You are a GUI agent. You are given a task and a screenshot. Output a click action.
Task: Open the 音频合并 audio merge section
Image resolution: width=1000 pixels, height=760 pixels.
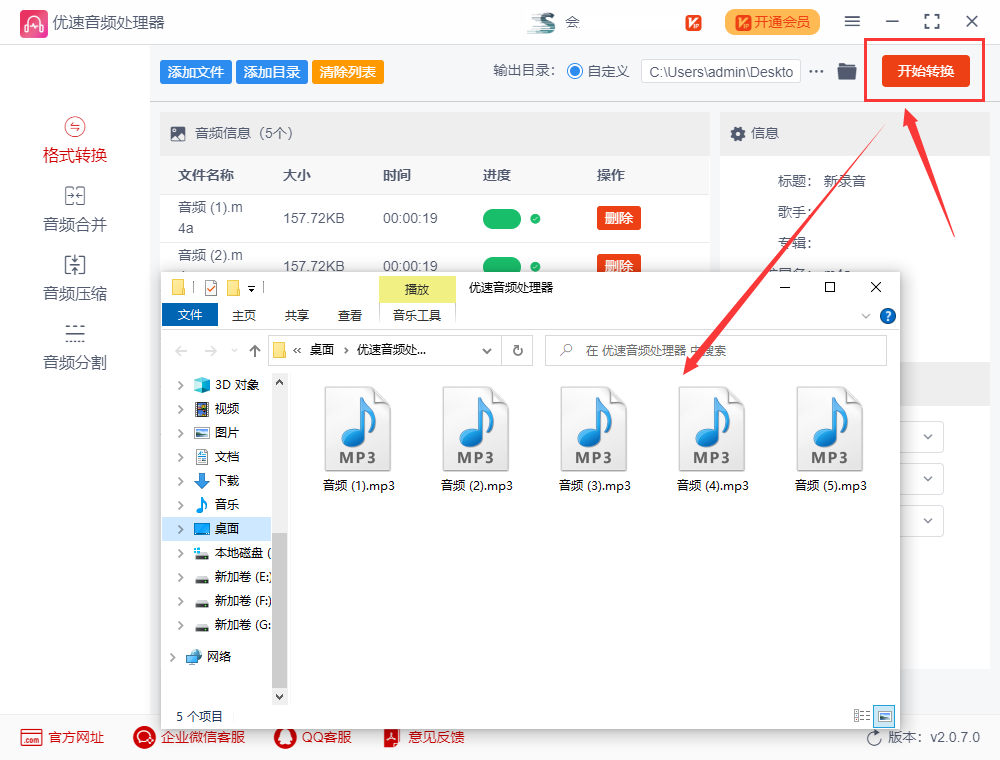(x=75, y=209)
